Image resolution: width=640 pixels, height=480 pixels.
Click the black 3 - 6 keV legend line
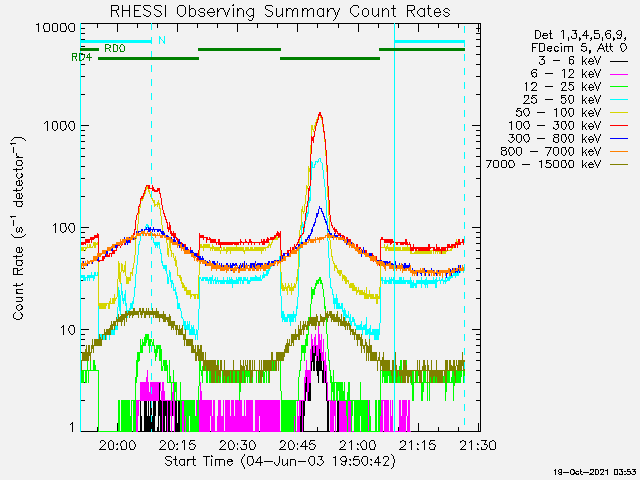click(619, 61)
